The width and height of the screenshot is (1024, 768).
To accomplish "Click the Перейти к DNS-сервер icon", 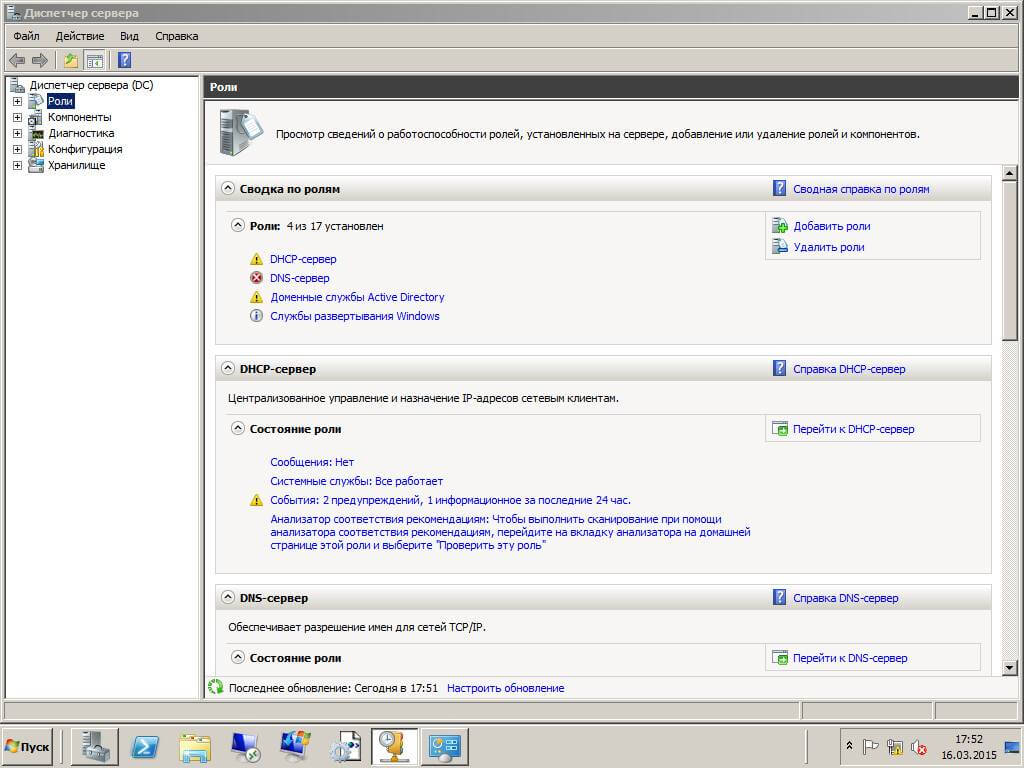I will 780,658.
